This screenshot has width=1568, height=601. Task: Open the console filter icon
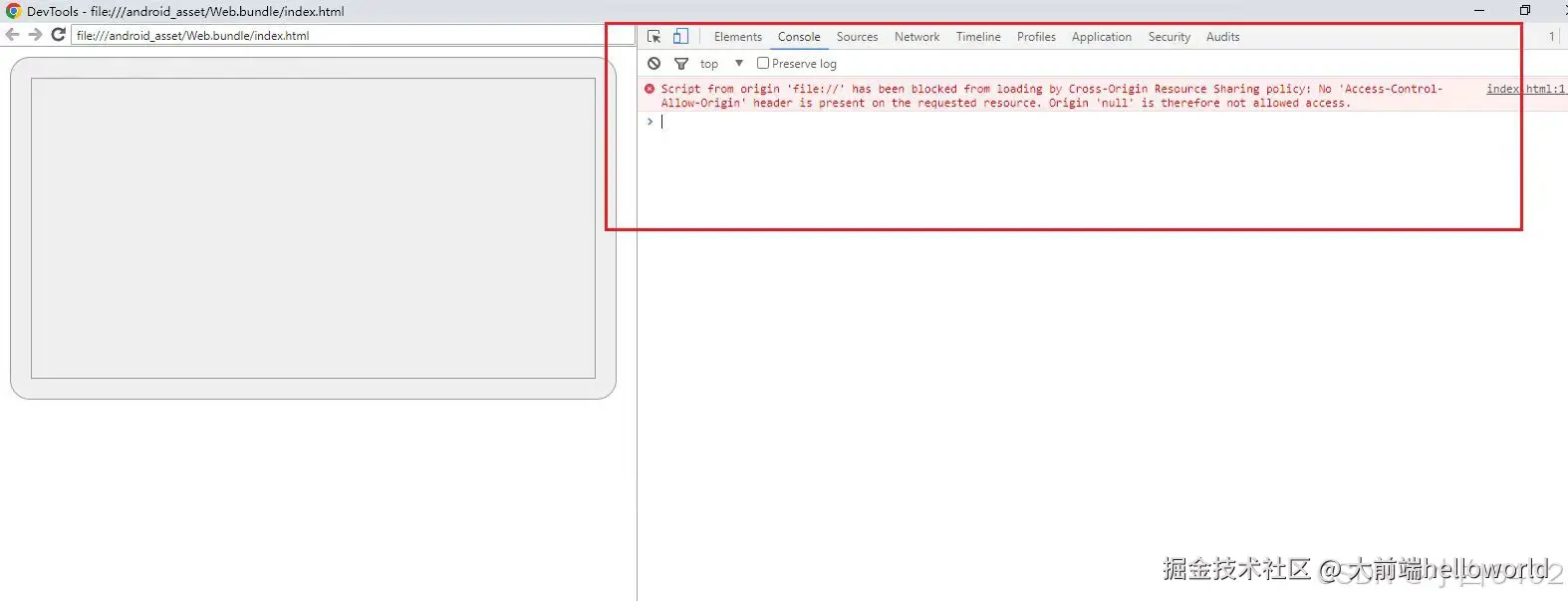click(681, 64)
